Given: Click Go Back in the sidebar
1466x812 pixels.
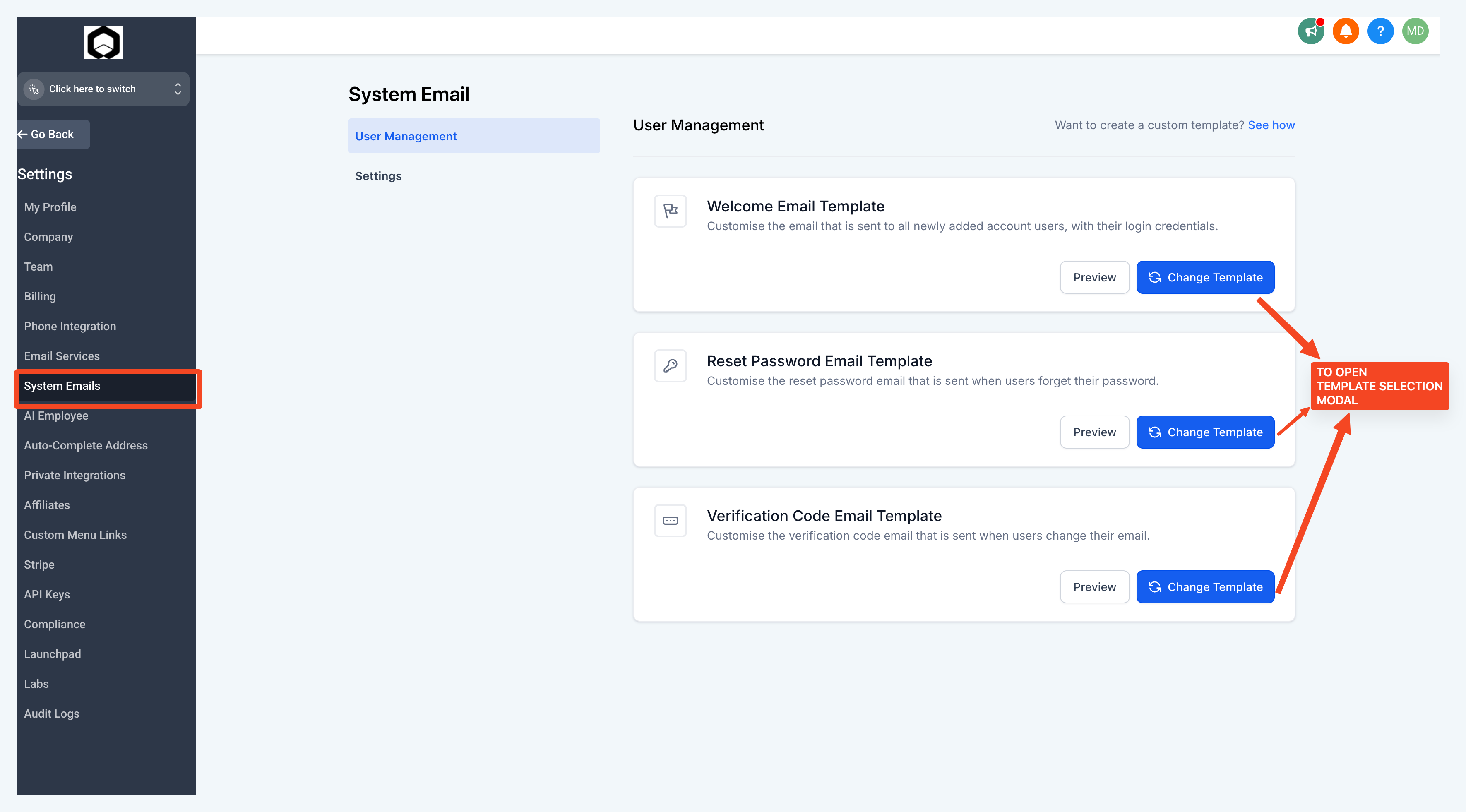Looking at the screenshot, I should [52, 134].
